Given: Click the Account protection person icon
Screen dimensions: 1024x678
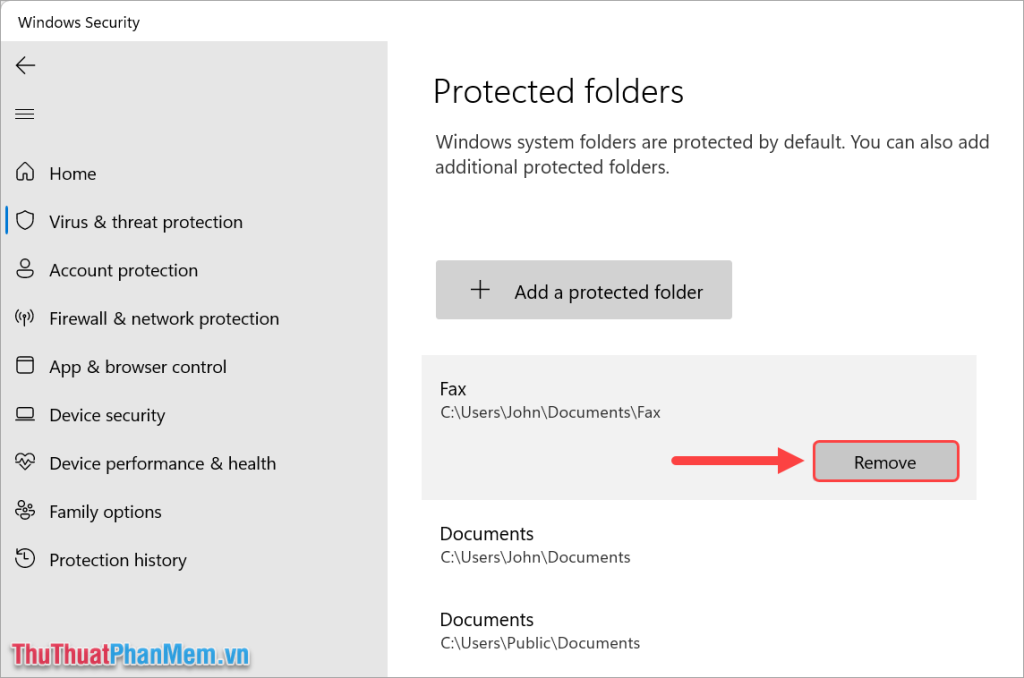Looking at the screenshot, I should point(25,269).
